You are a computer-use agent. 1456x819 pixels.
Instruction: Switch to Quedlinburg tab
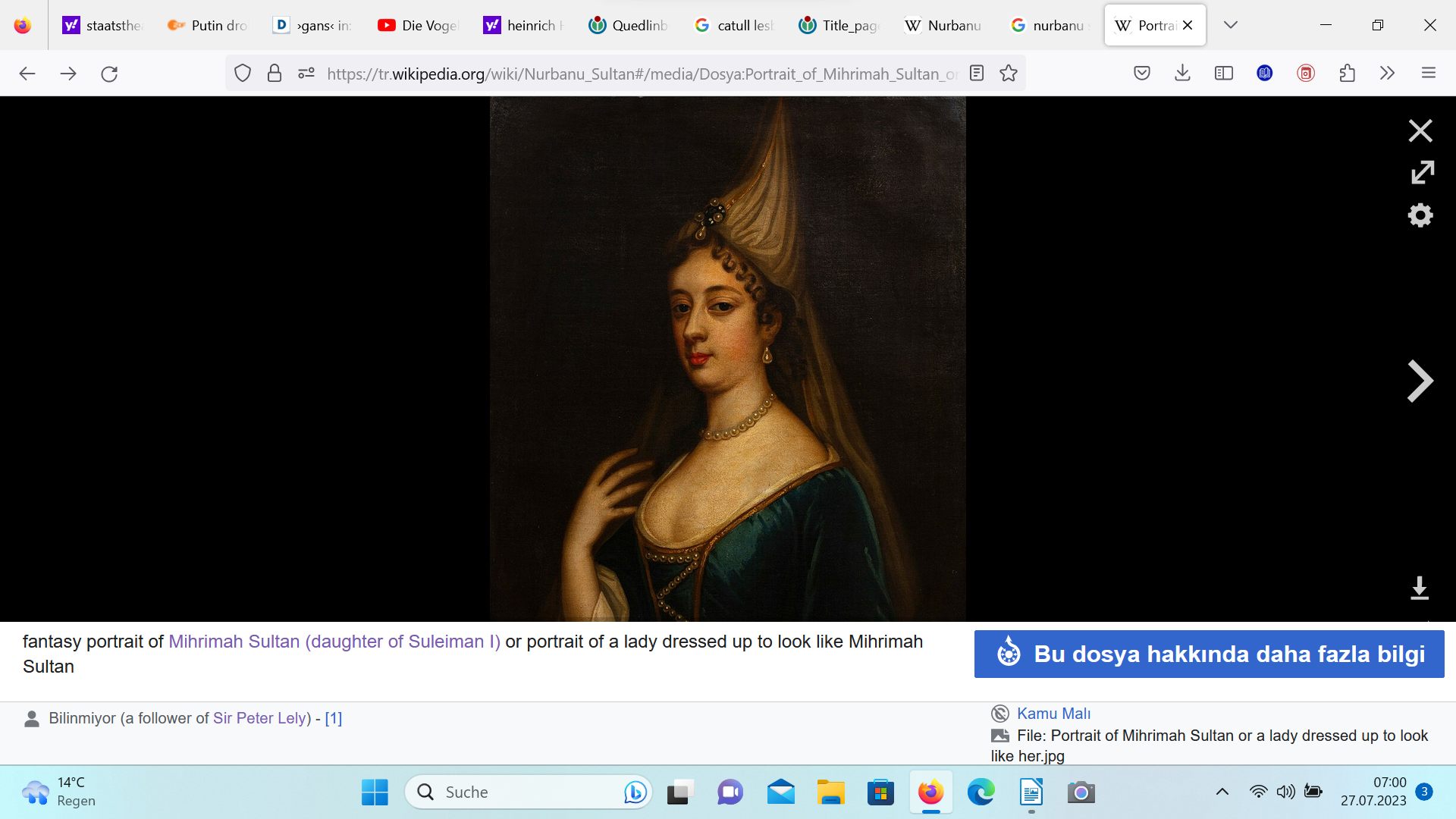tap(629, 25)
